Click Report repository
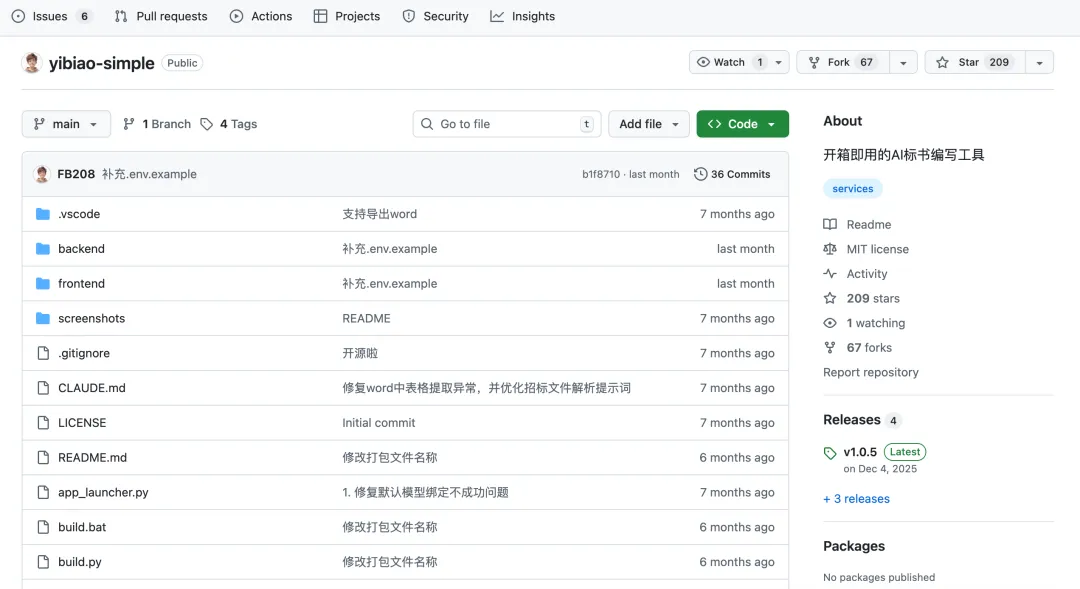 point(871,373)
